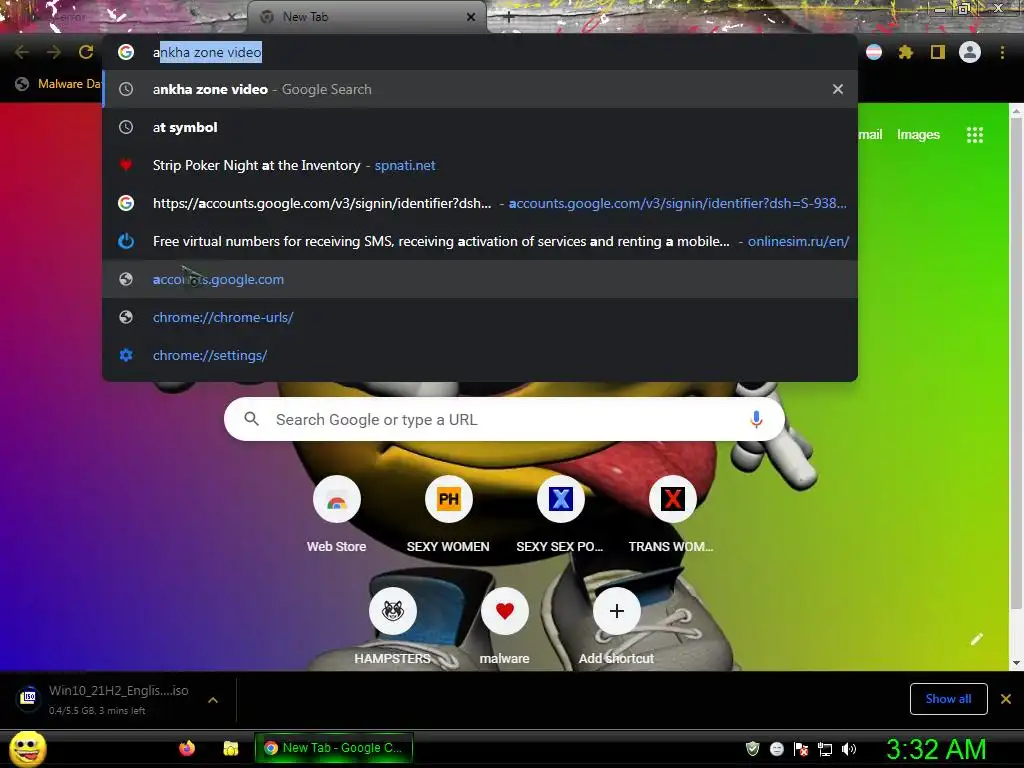Click the tray icon beside the shield
Image resolution: width=1024 pixels, height=768 pixels.
click(x=776, y=749)
